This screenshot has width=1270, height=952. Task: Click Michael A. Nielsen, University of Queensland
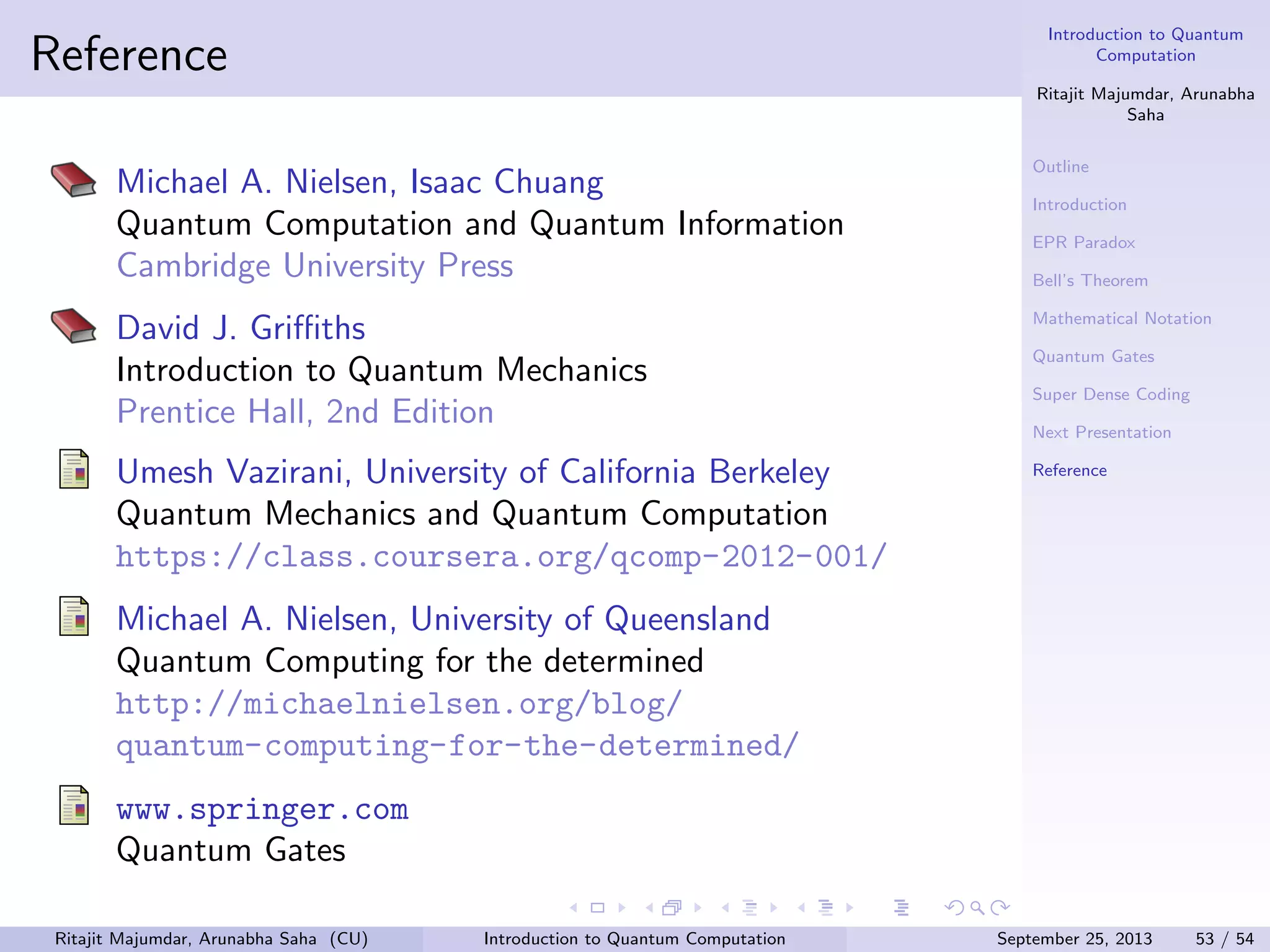[443, 619]
